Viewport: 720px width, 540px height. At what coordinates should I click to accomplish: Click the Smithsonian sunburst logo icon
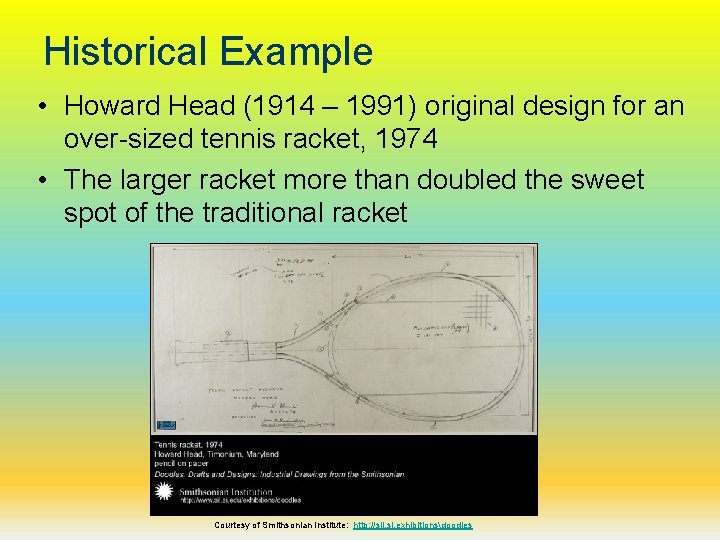[164, 491]
